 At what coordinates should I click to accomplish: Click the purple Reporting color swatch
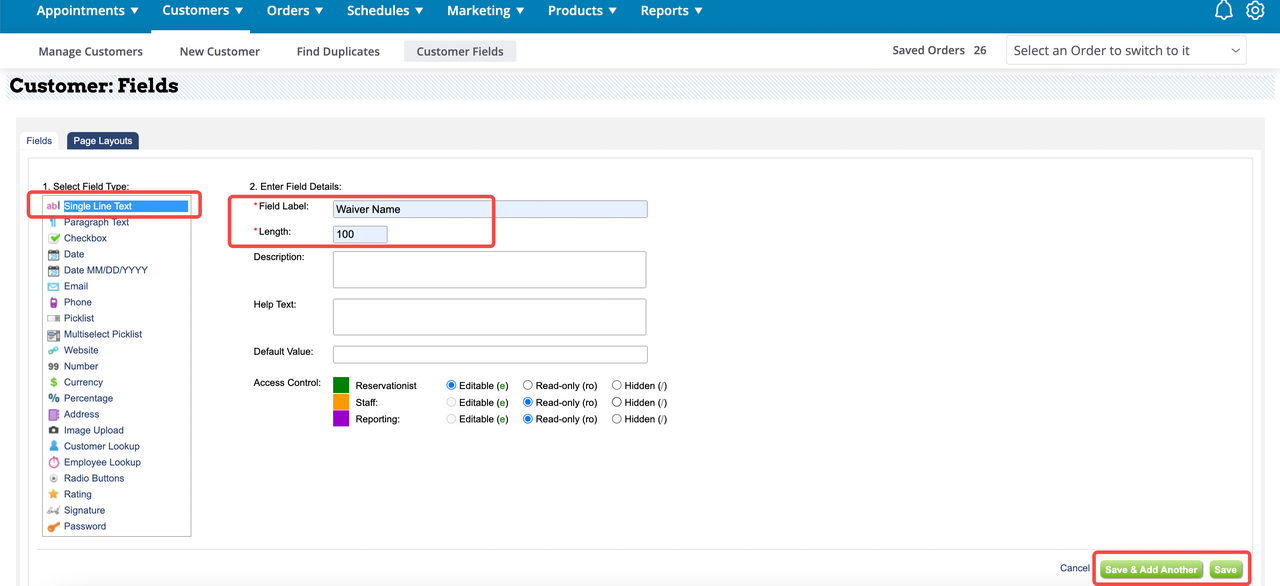click(341, 419)
